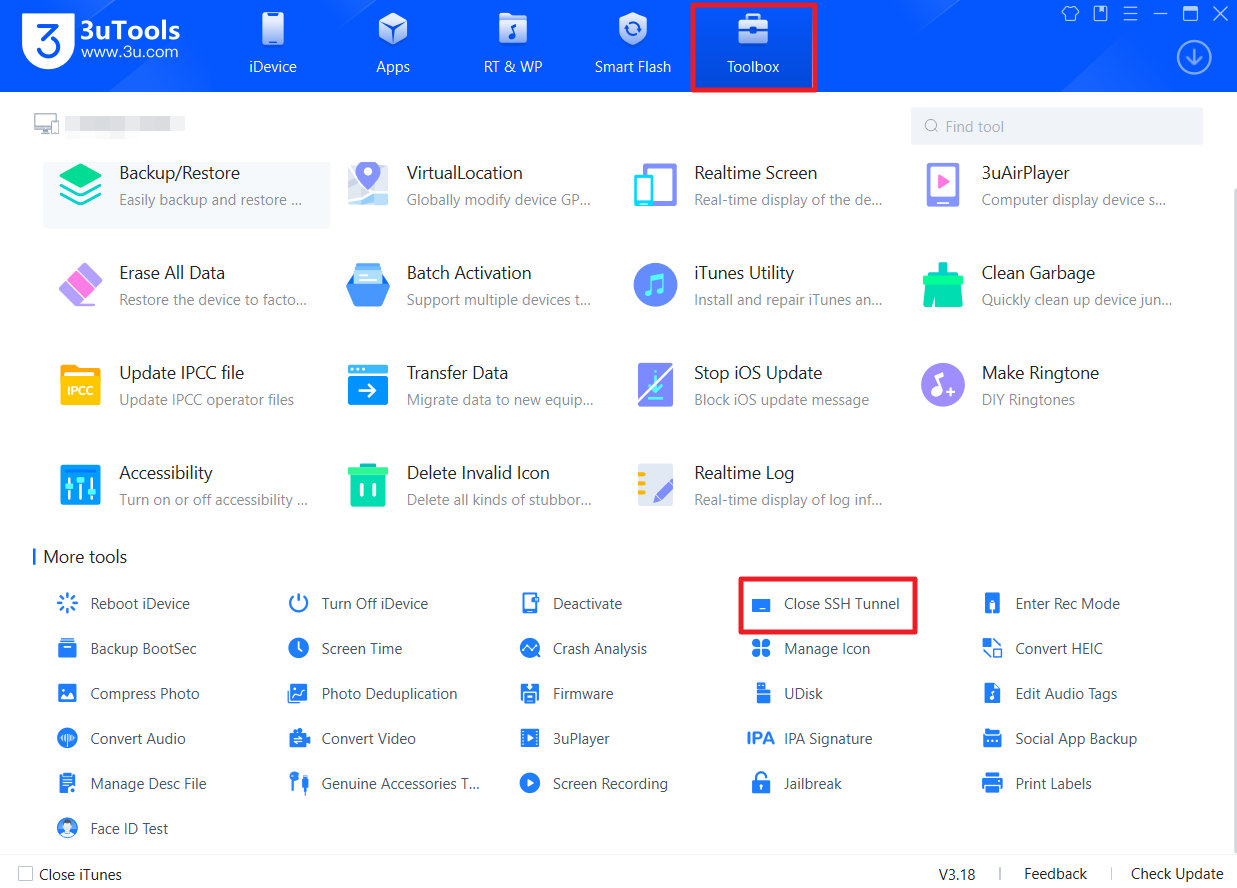
Task: Launch Face ID Test
Action: [113, 829]
